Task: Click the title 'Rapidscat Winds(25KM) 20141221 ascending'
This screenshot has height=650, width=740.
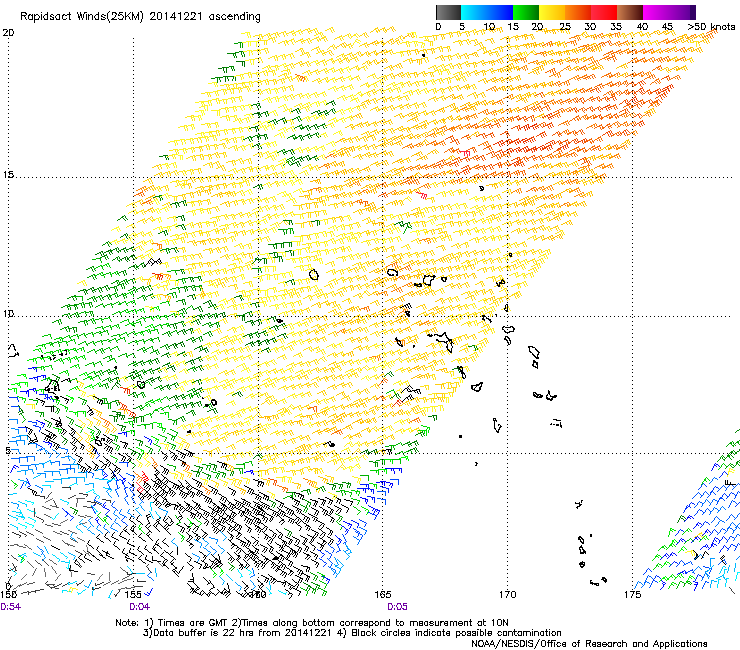Action: [140, 16]
